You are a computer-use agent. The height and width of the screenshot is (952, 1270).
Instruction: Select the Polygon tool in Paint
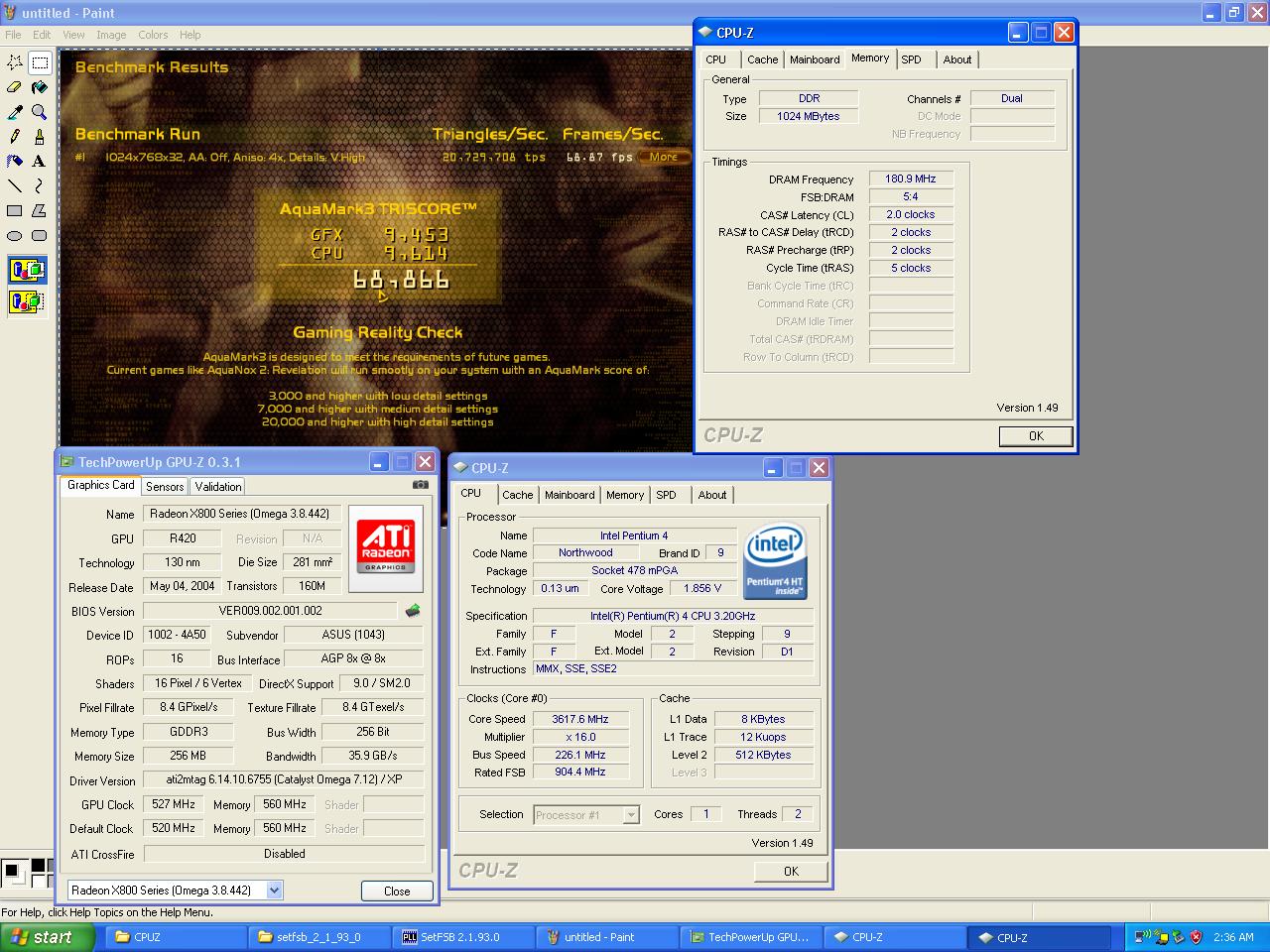click(x=40, y=210)
